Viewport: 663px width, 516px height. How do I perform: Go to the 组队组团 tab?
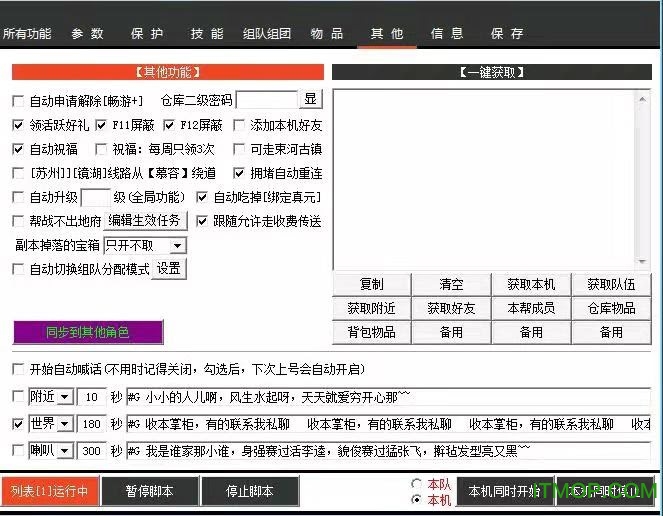[x=267, y=33]
